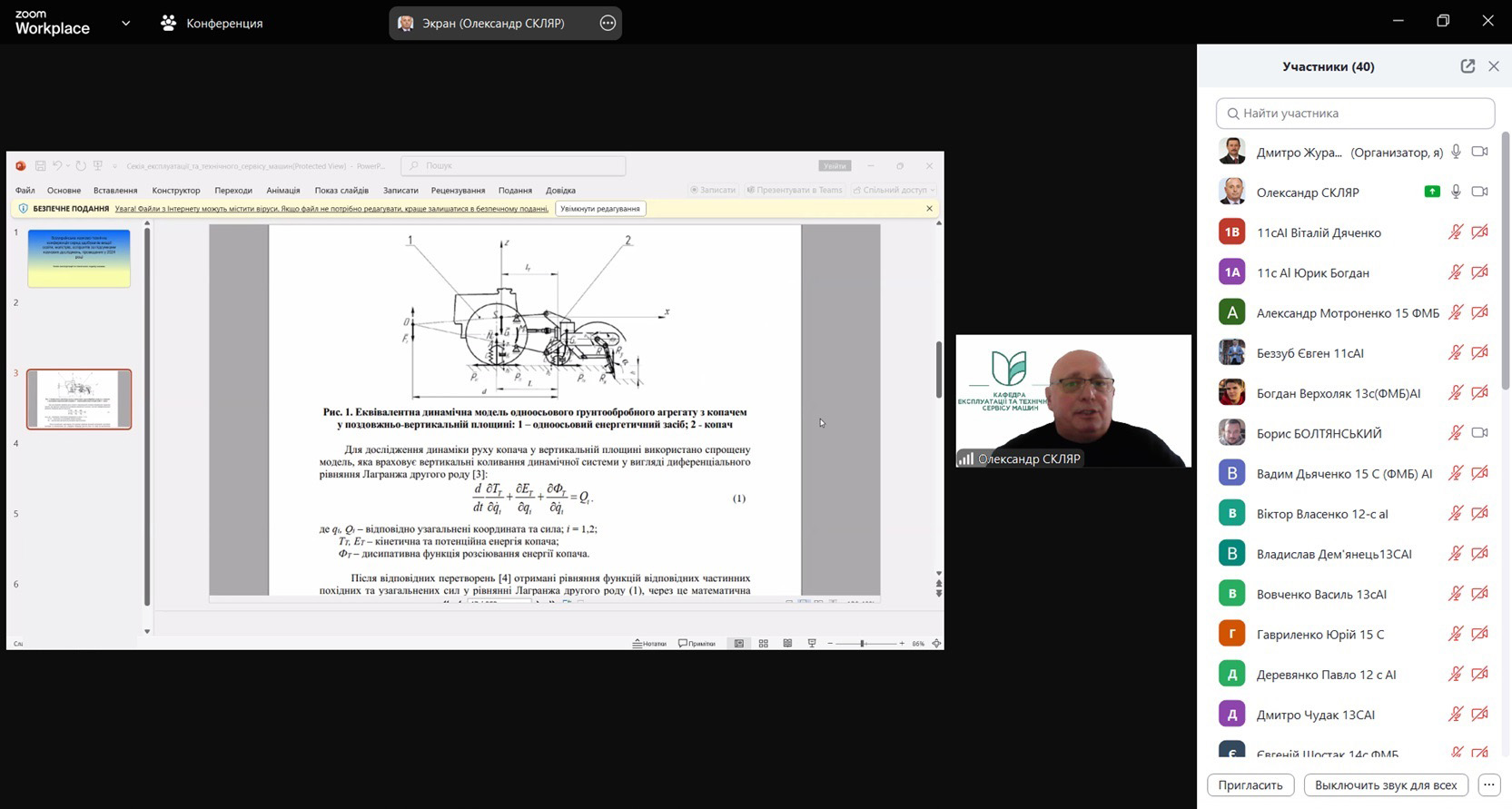Image resolution: width=1512 pixels, height=809 pixels.
Task: Open screen share options ellipsis menu
Action: point(608,24)
